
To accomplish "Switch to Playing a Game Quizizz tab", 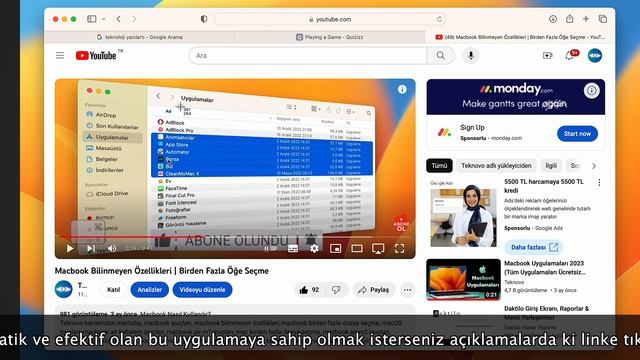I will 329,37.
